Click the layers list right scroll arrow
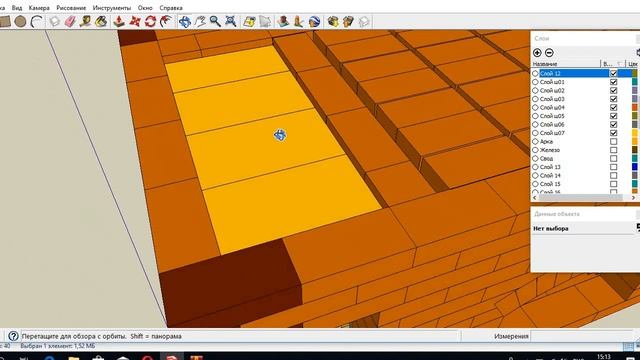The height and width of the screenshot is (360, 640). [x=633, y=198]
